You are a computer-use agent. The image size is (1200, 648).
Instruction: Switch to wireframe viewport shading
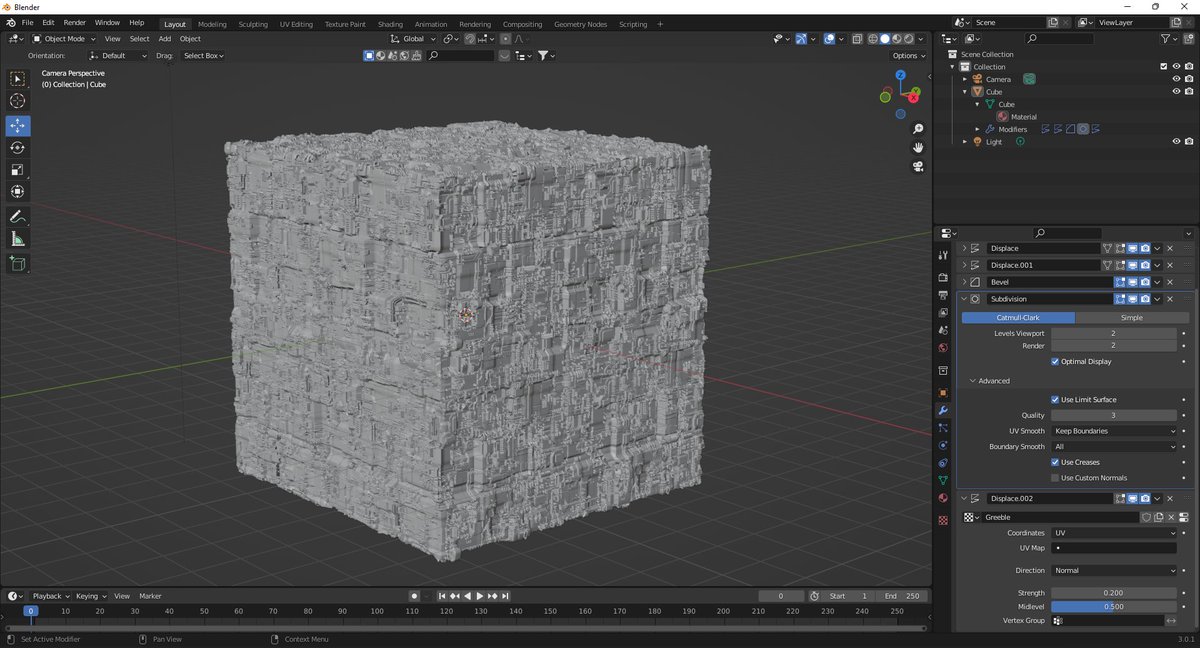click(872, 39)
